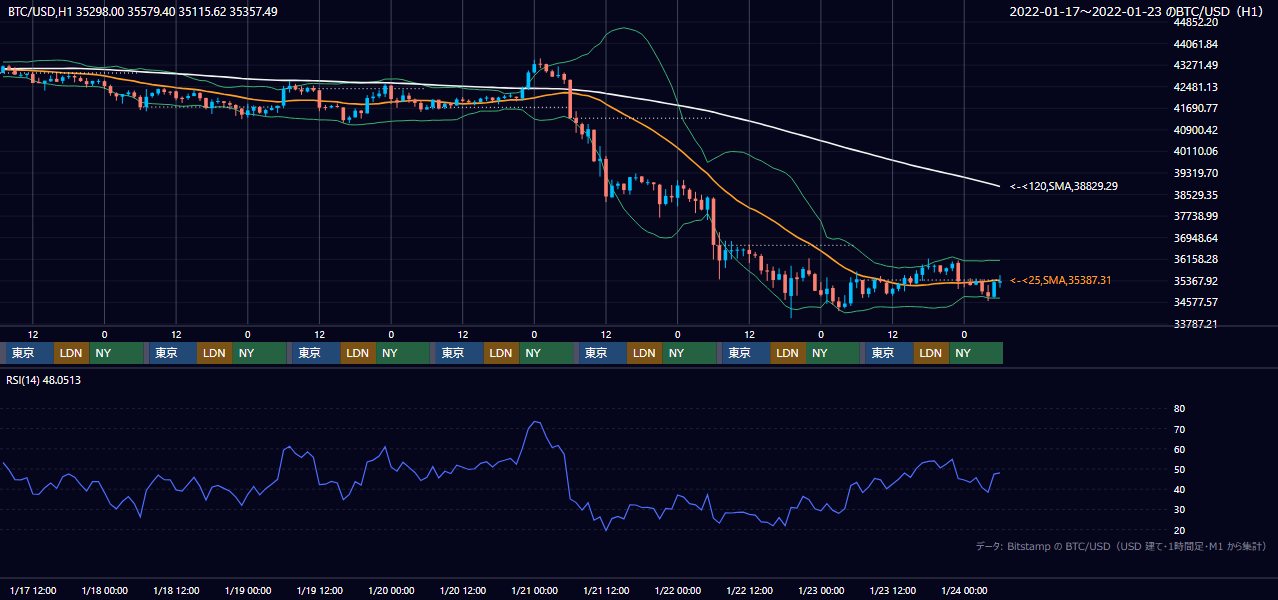Select the 42481.13 price axis label
Image resolution: width=1278 pixels, height=600 pixels.
point(1195,87)
